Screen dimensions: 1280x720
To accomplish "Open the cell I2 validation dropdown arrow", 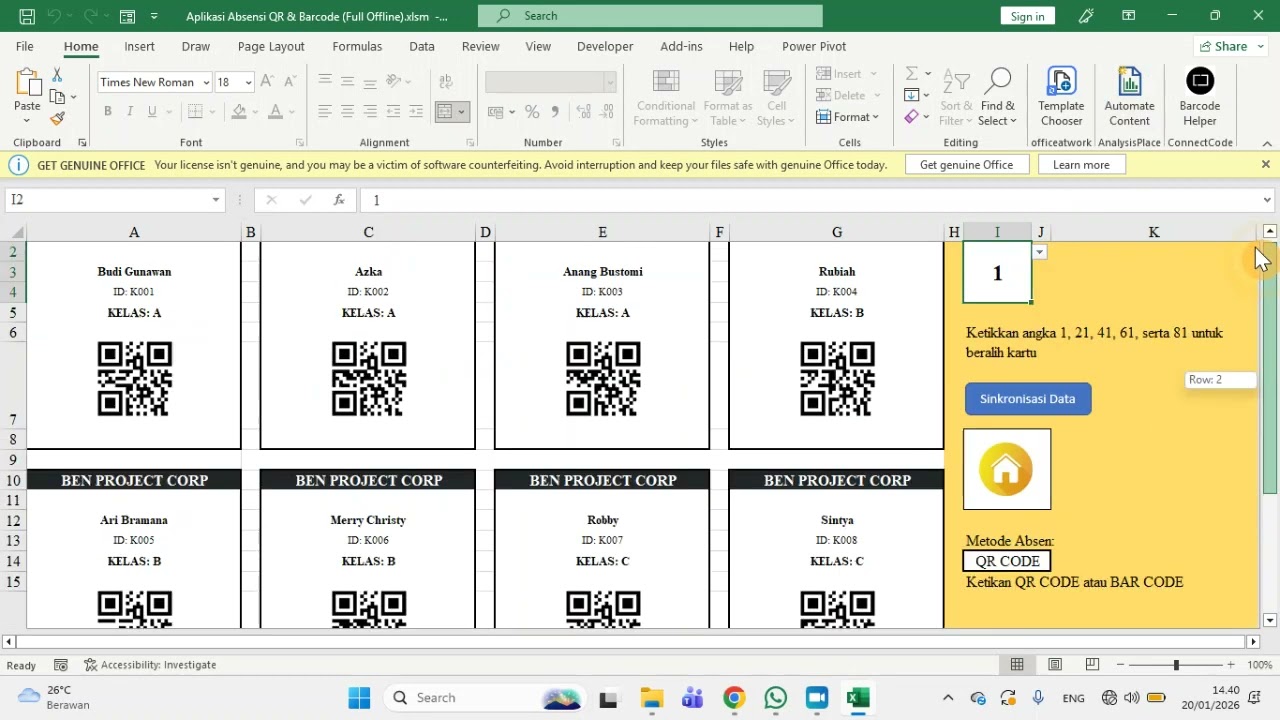I will coord(1040,252).
